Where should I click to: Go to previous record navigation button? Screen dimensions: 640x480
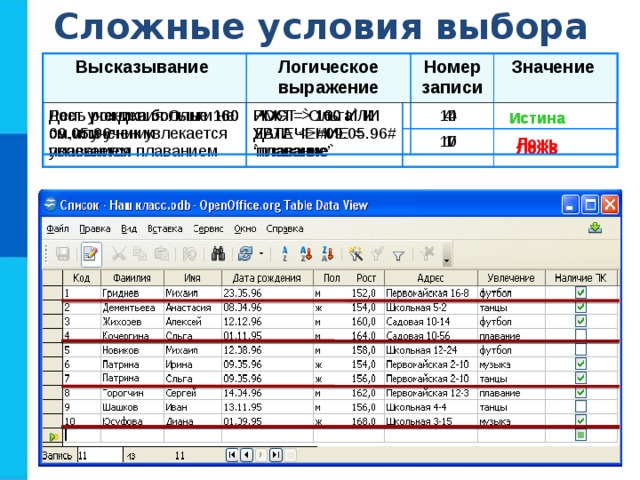[x=247, y=454]
